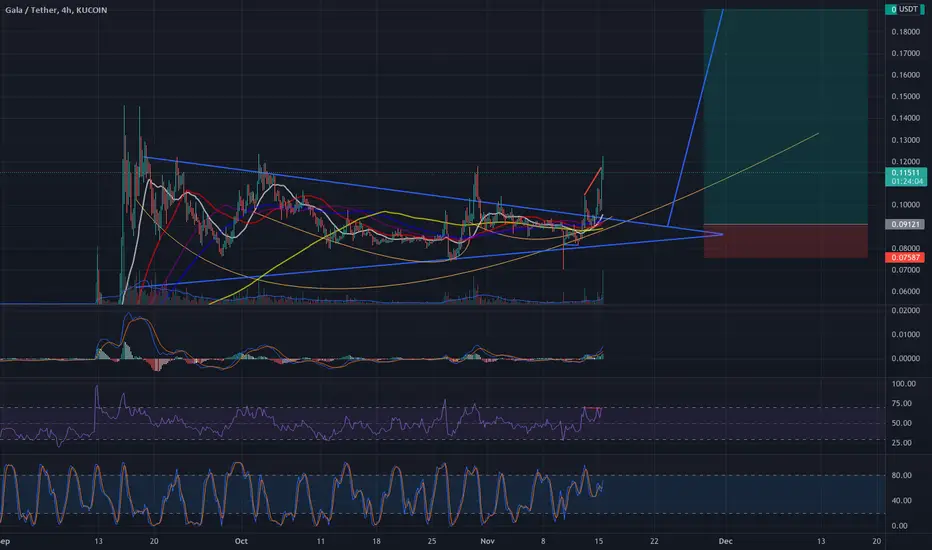This screenshot has height=550, width=932.
Task: Click the 0.13000 price axis label
Action: [905, 140]
